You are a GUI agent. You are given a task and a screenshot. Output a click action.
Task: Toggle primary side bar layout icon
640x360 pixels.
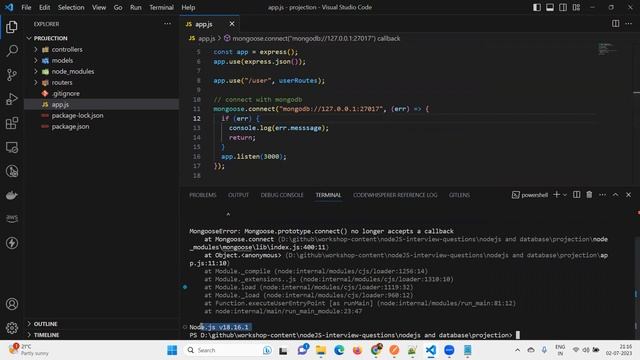[537, 7]
